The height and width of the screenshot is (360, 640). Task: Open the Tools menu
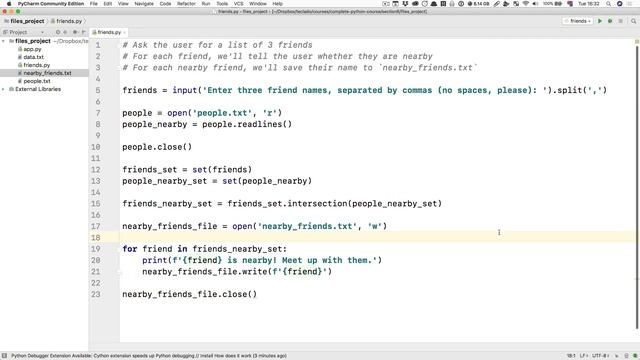coord(222,4)
